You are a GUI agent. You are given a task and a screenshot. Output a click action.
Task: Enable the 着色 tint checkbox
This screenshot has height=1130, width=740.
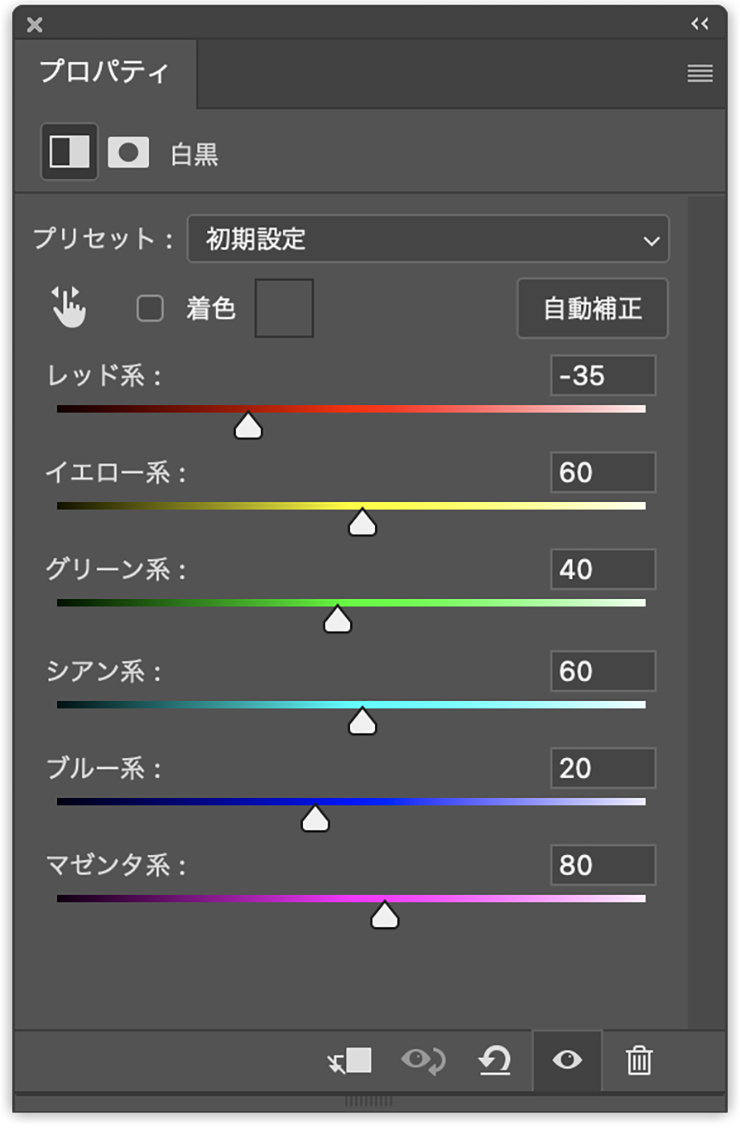click(150, 309)
